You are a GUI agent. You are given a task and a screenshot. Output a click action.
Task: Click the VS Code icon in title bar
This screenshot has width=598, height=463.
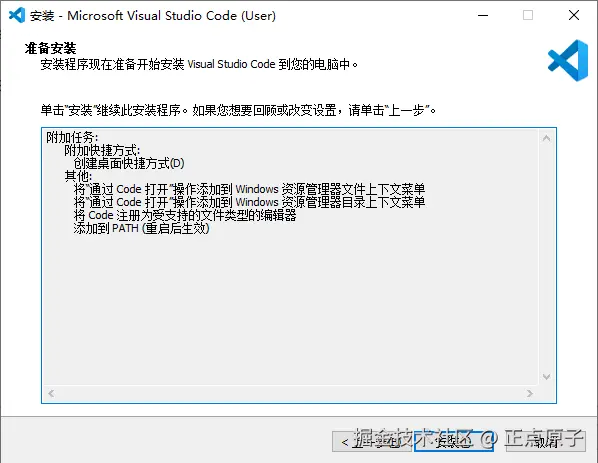17,16
